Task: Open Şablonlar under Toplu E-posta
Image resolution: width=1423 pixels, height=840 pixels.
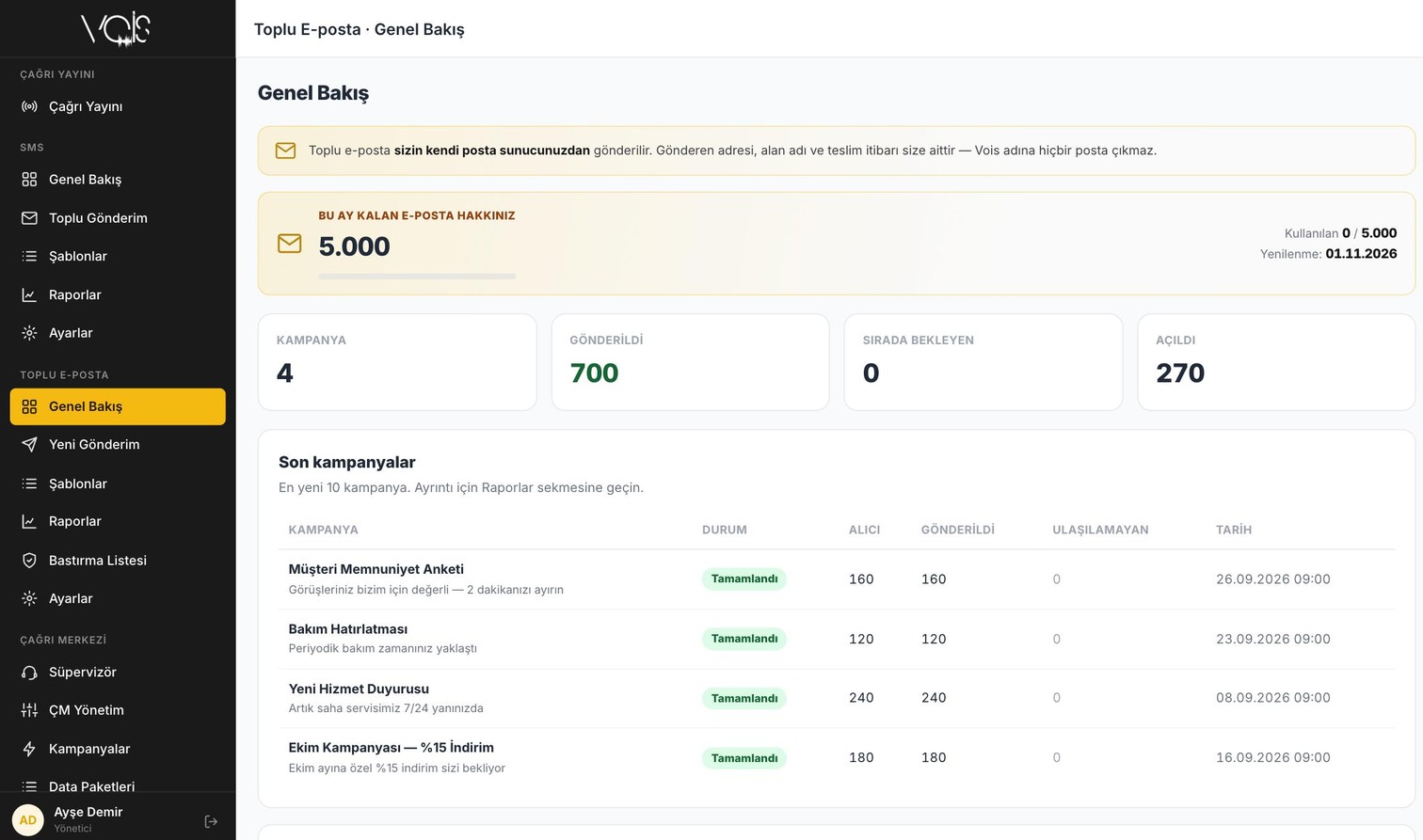Action: point(118,483)
